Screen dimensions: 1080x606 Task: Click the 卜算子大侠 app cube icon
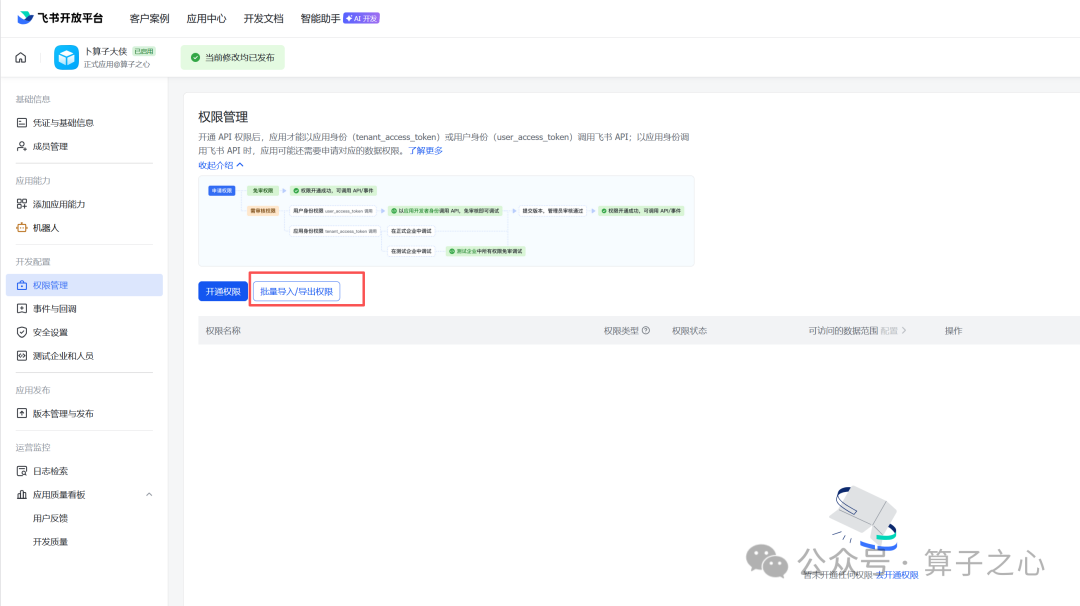(66, 57)
